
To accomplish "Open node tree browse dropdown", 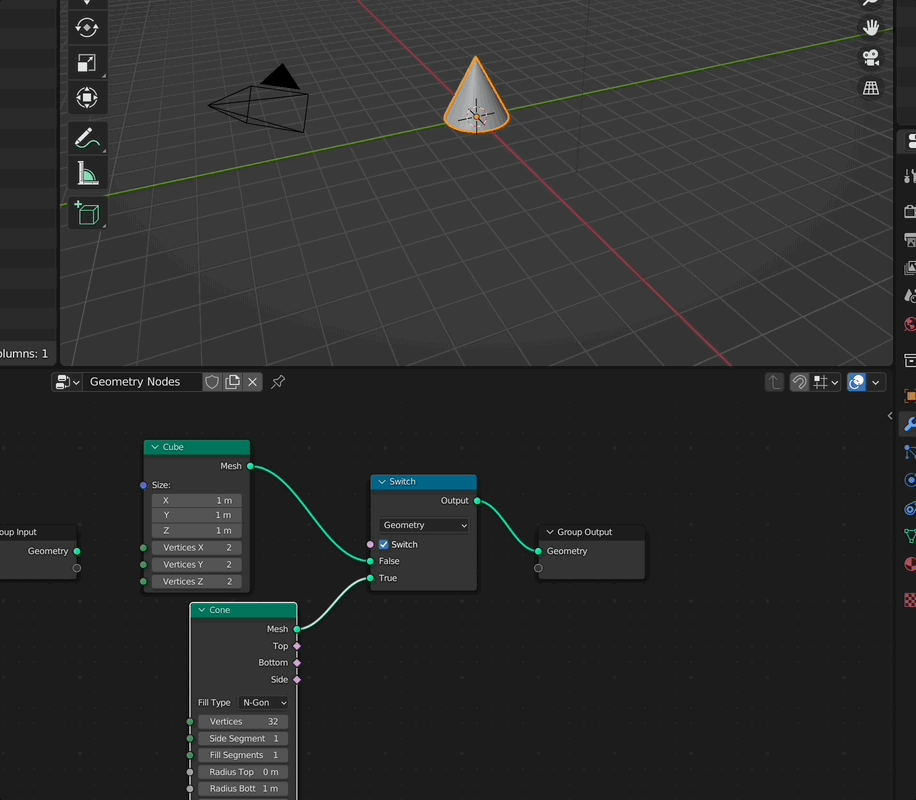I will click(67, 382).
